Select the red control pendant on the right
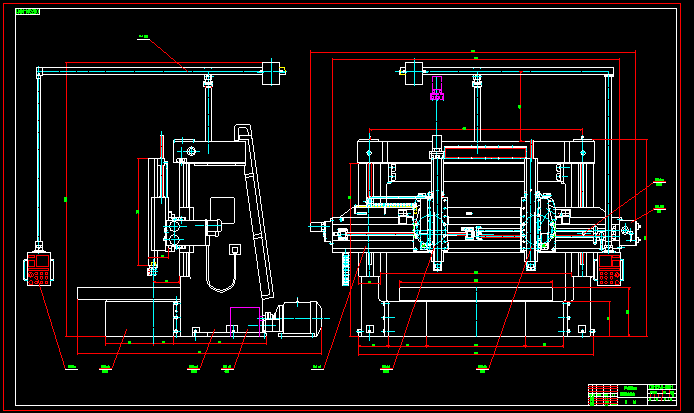This screenshot has width=694, height=413. (610, 271)
